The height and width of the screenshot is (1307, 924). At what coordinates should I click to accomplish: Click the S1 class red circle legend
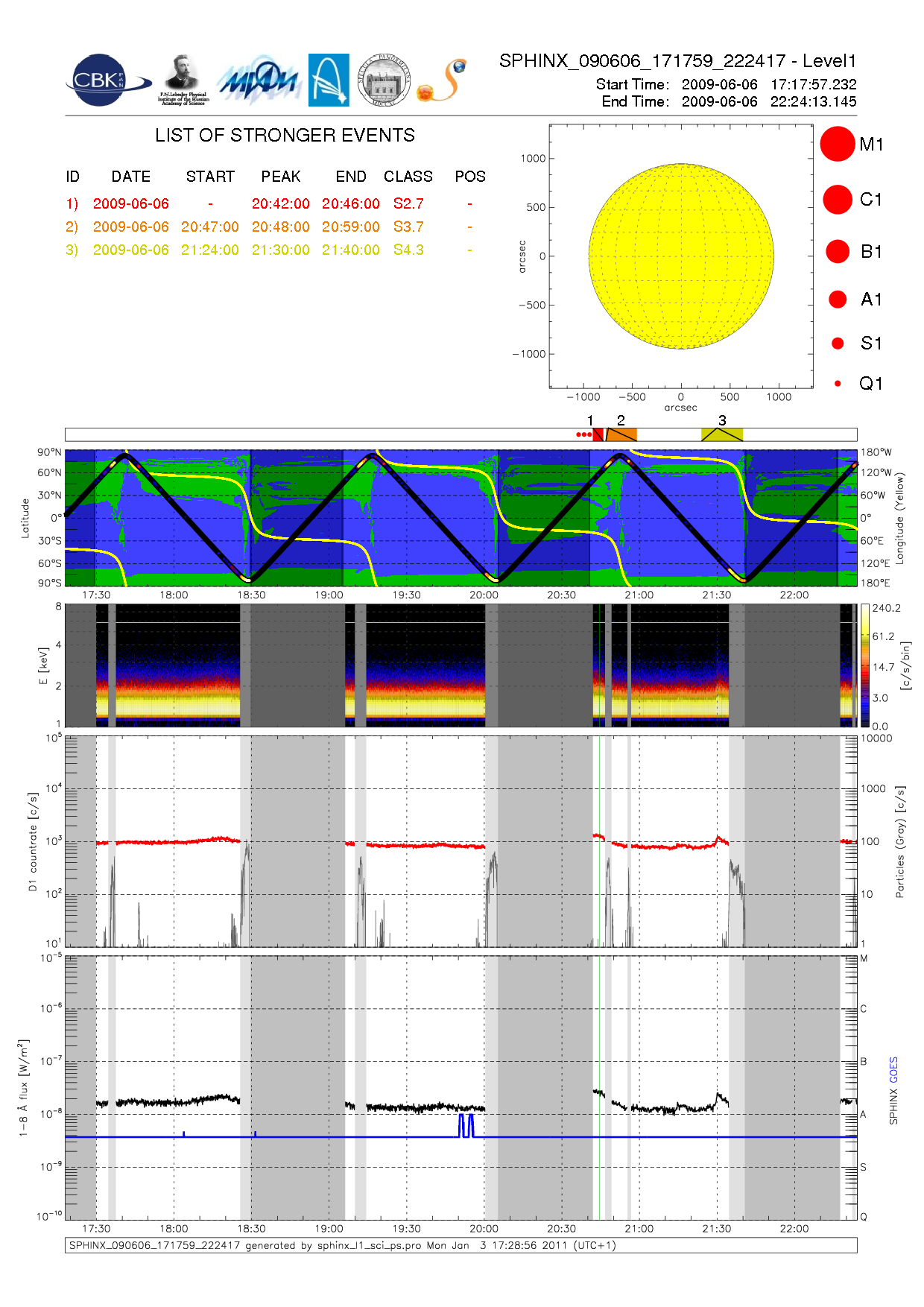pos(838,344)
